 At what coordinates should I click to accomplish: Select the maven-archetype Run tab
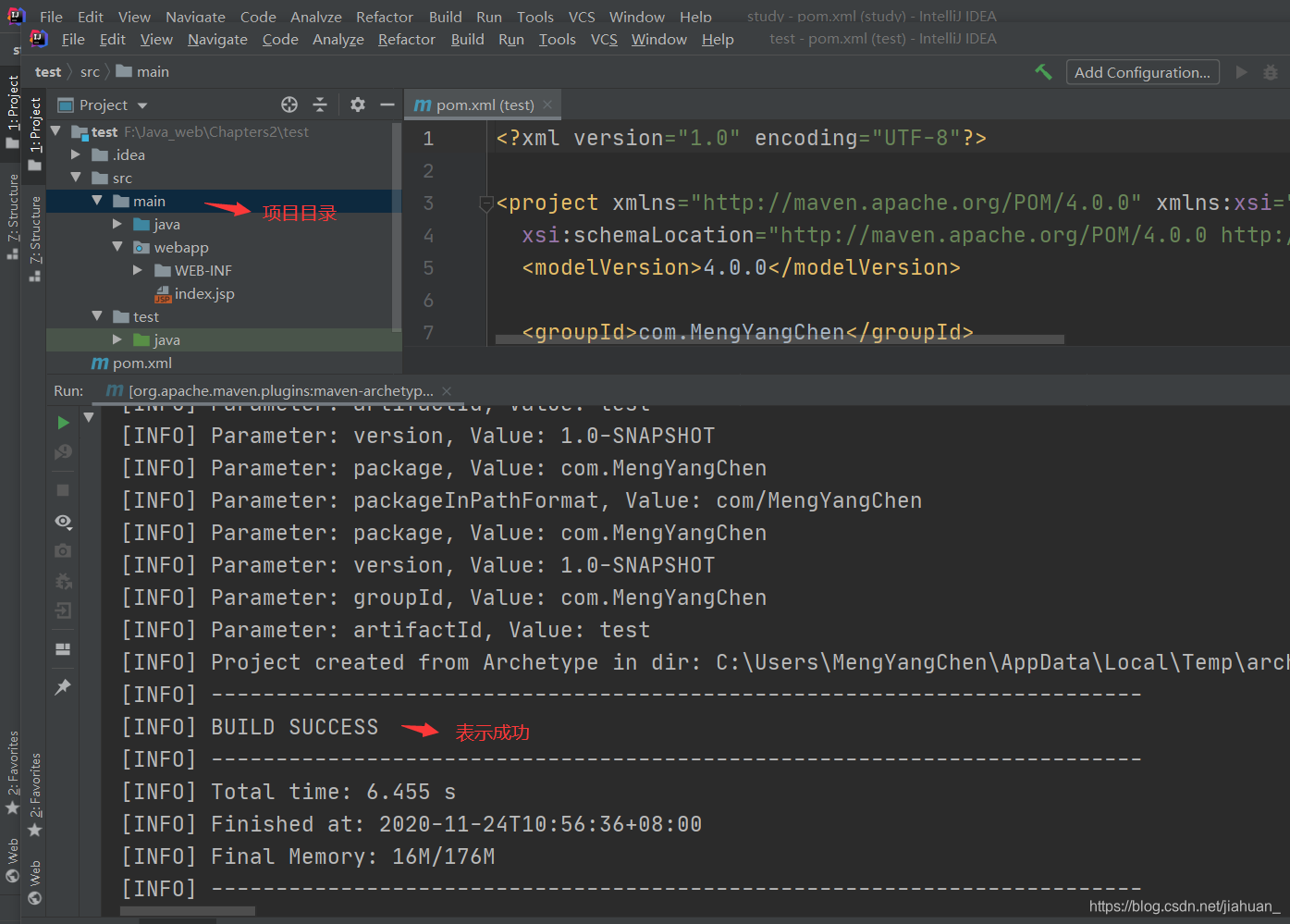point(280,391)
